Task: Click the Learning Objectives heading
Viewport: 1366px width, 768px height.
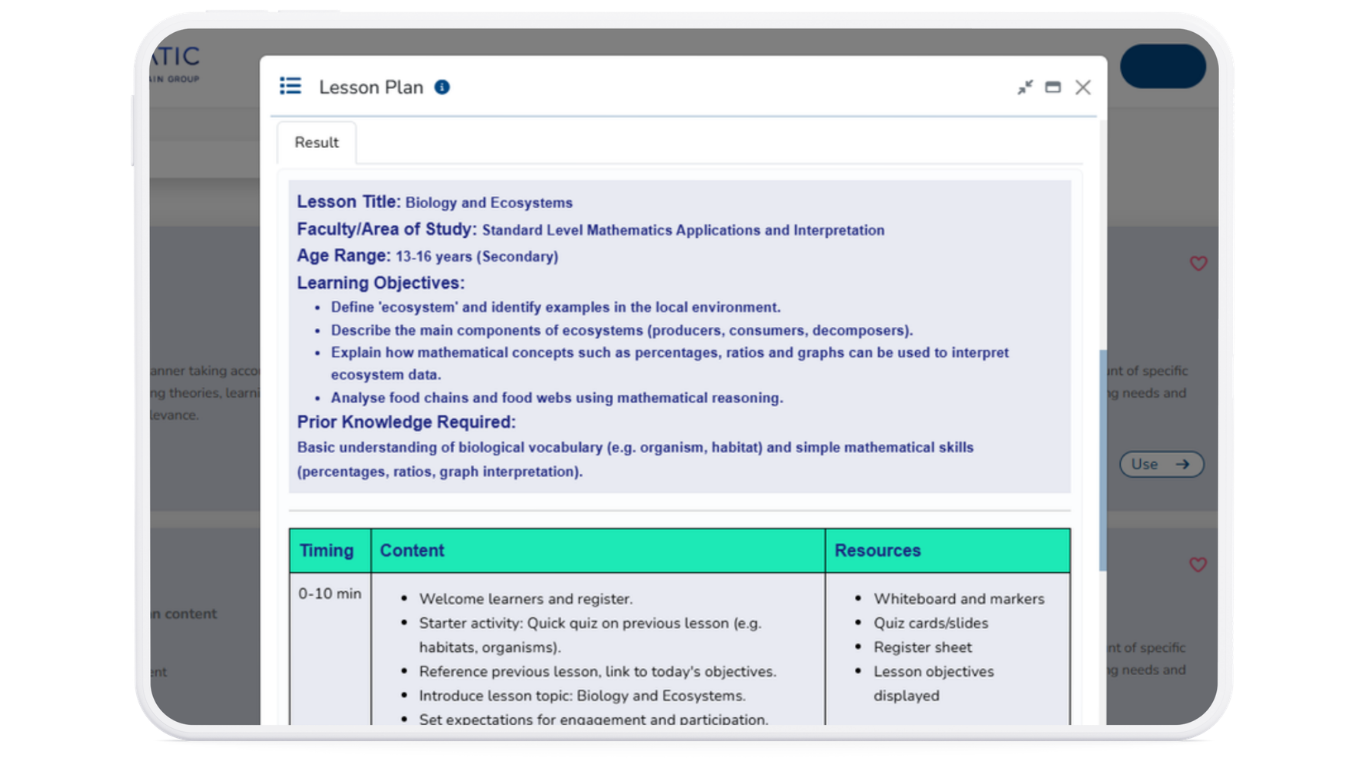Action: (380, 283)
